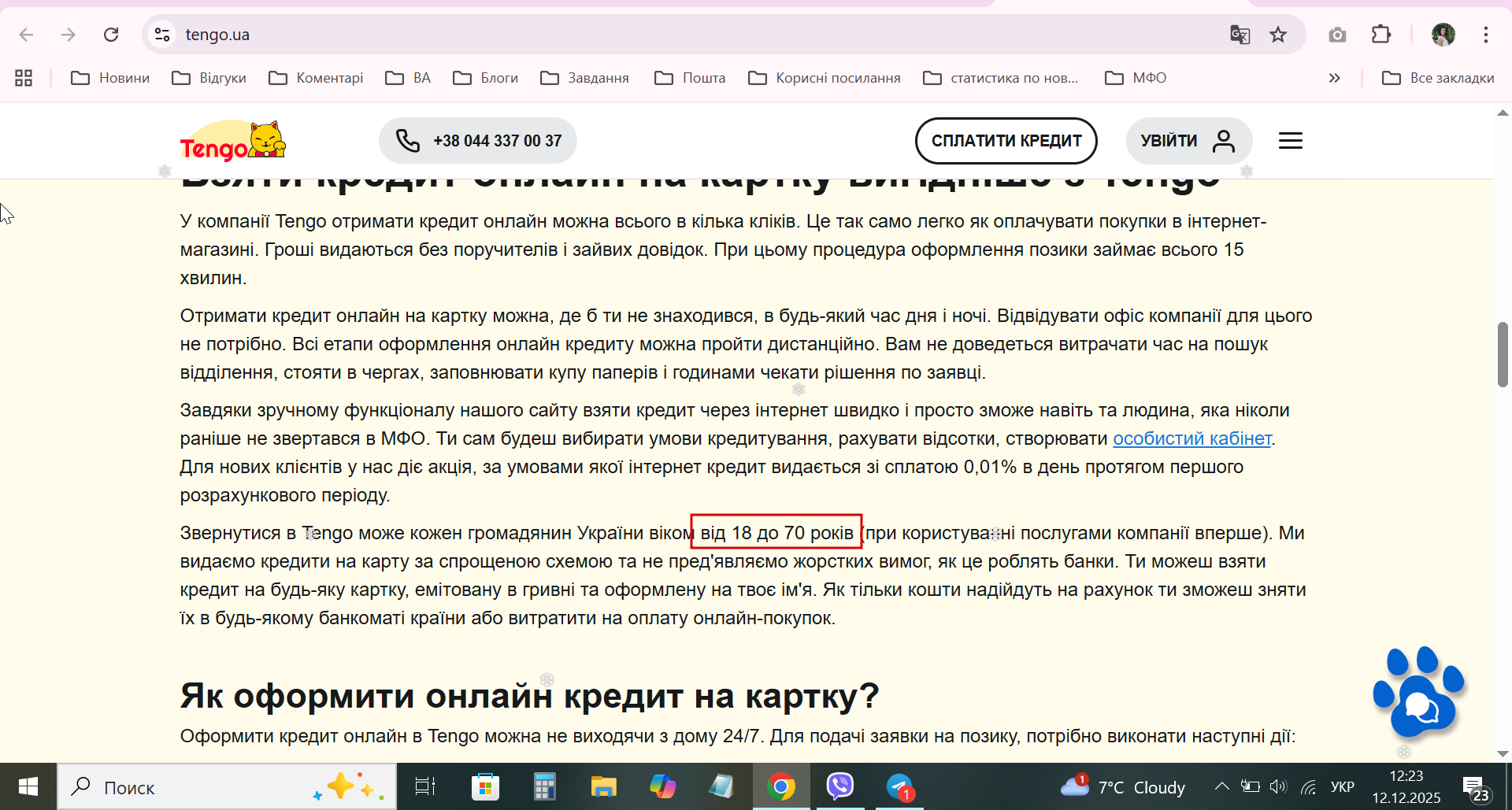Open Telegram from the taskbar
The image size is (1512, 810).
(x=899, y=786)
